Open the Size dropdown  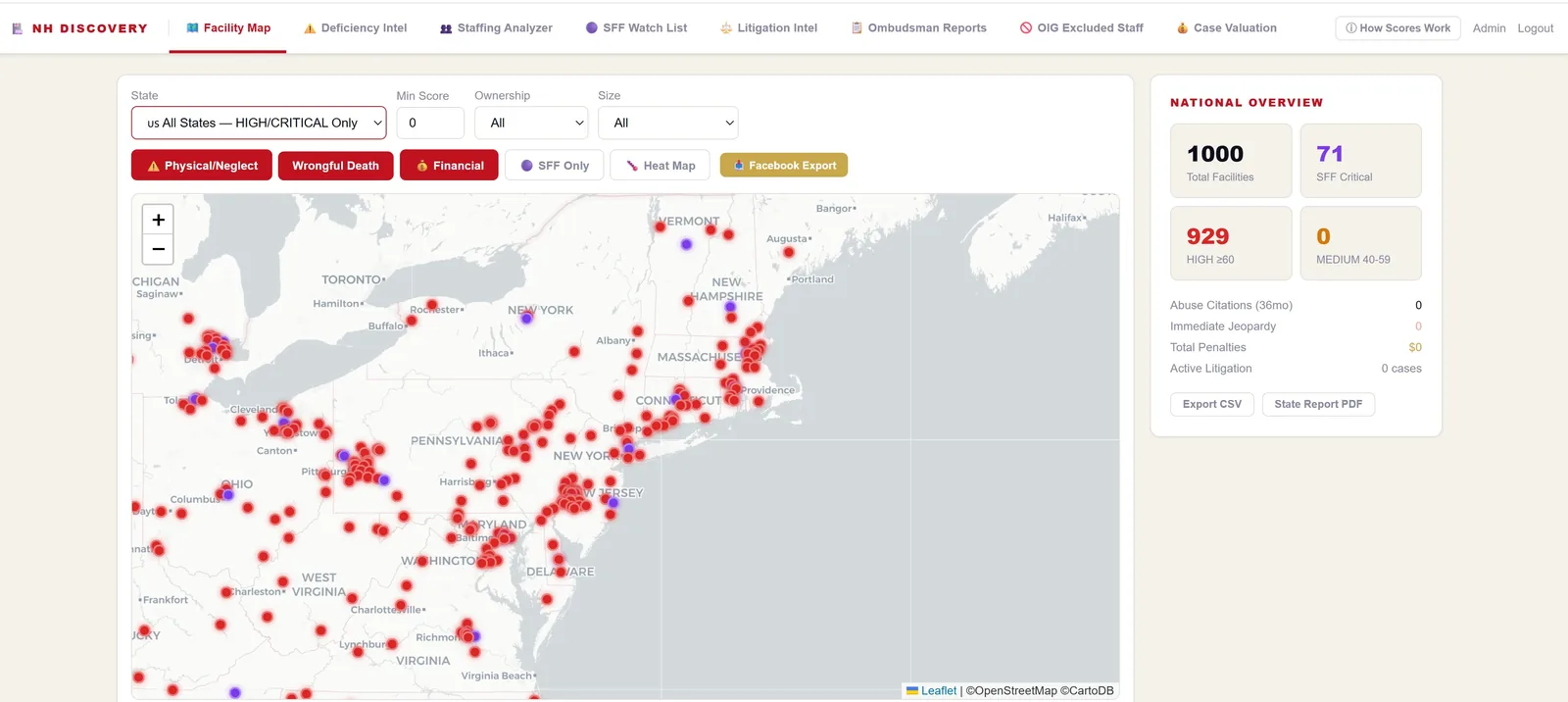pyautogui.click(x=668, y=124)
